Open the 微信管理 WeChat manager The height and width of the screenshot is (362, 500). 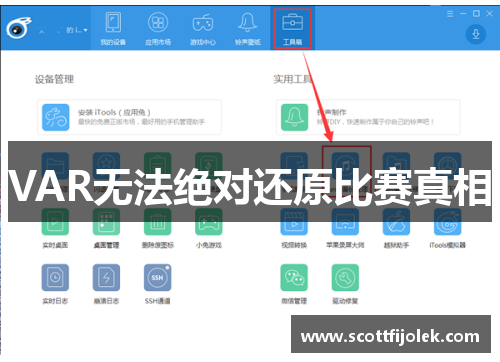pos(294,284)
